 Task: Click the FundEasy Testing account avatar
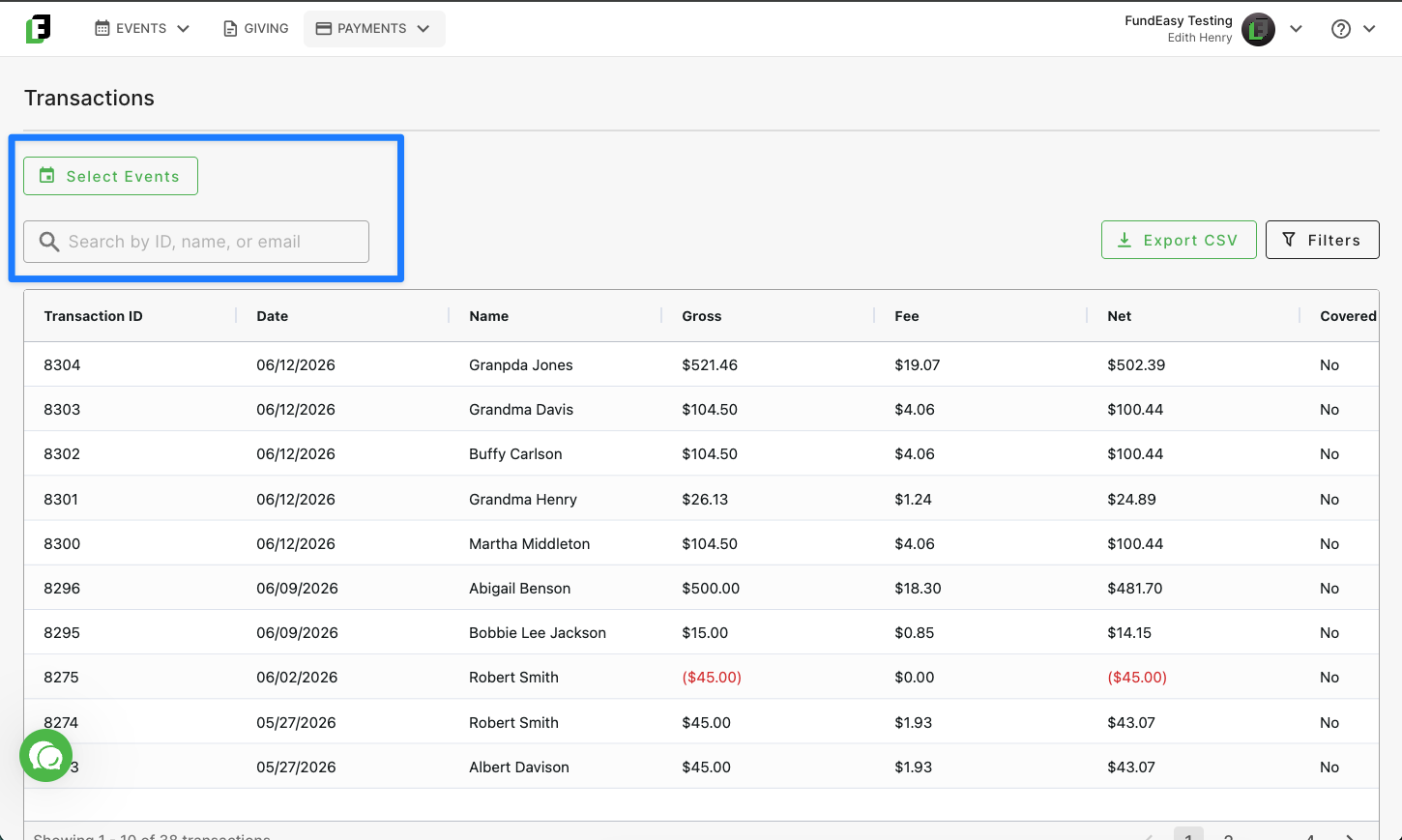coord(1258,29)
